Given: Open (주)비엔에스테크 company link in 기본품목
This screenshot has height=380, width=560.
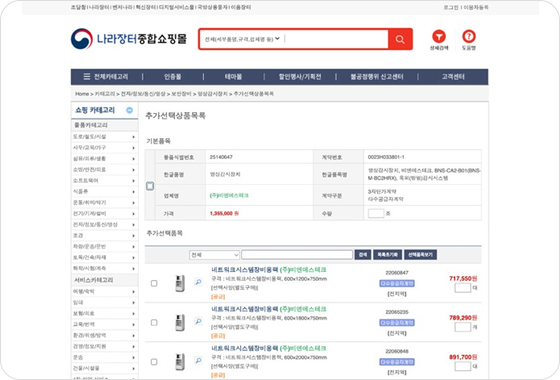Looking at the screenshot, I should 229,195.
